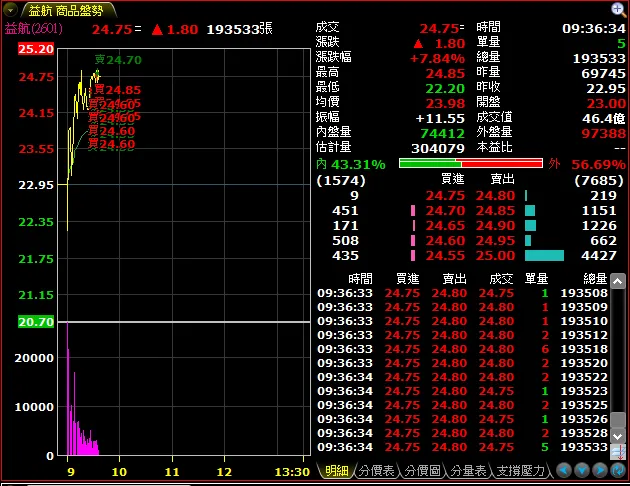Click the left arrow navigation icon
The width and height of the screenshot is (630, 486).
[564, 470]
